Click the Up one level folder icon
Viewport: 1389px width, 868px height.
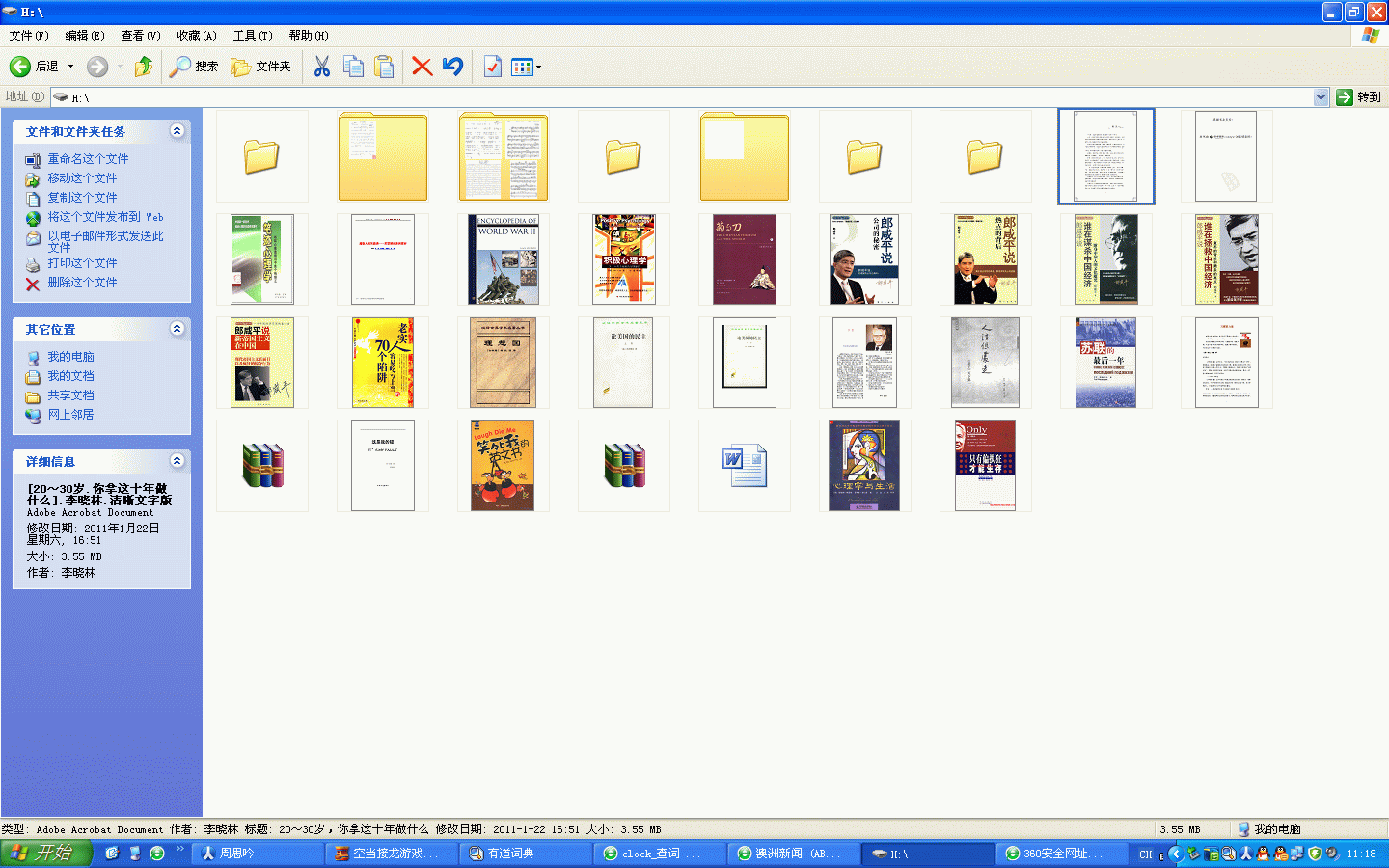(x=144, y=67)
